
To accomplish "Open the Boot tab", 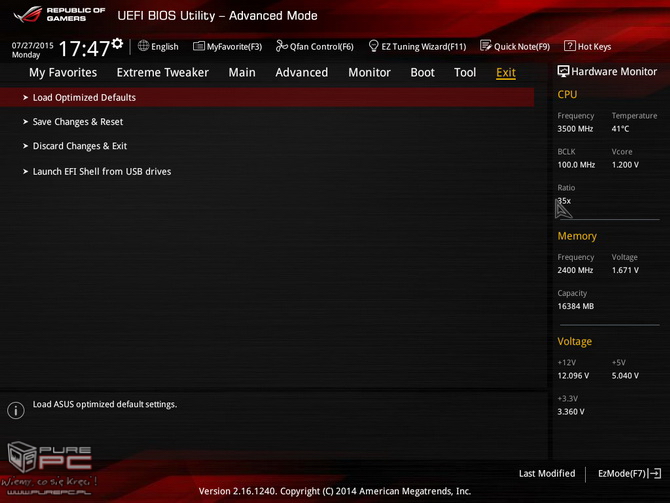I will coord(422,73).
